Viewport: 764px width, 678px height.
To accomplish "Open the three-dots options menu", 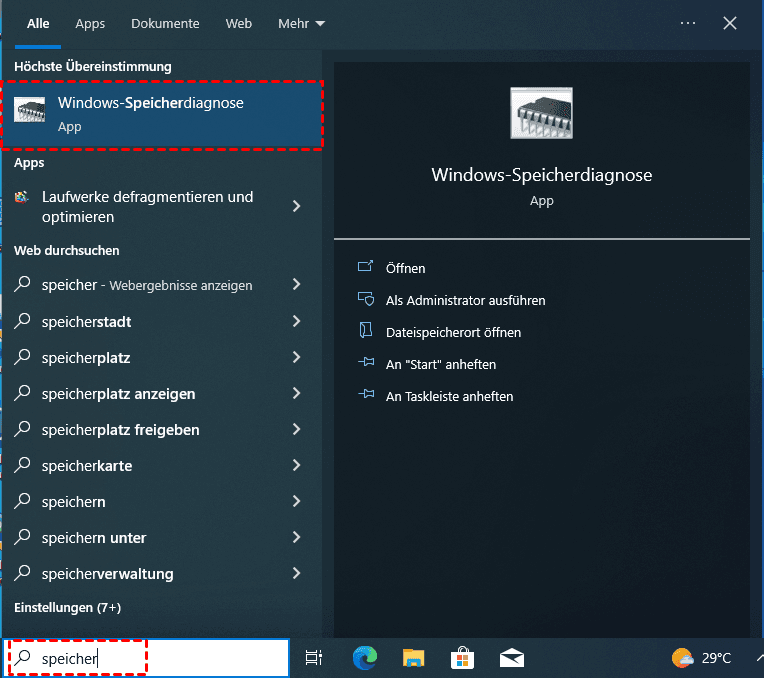I will [688, 23].
